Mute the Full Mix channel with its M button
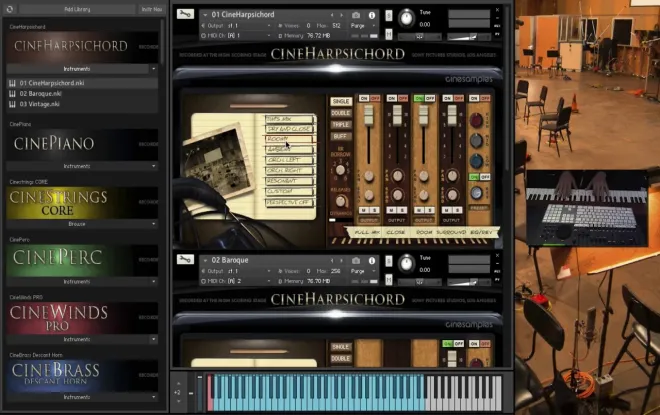The width and height of the screenshot is (660, 415). tap(364, 210)
